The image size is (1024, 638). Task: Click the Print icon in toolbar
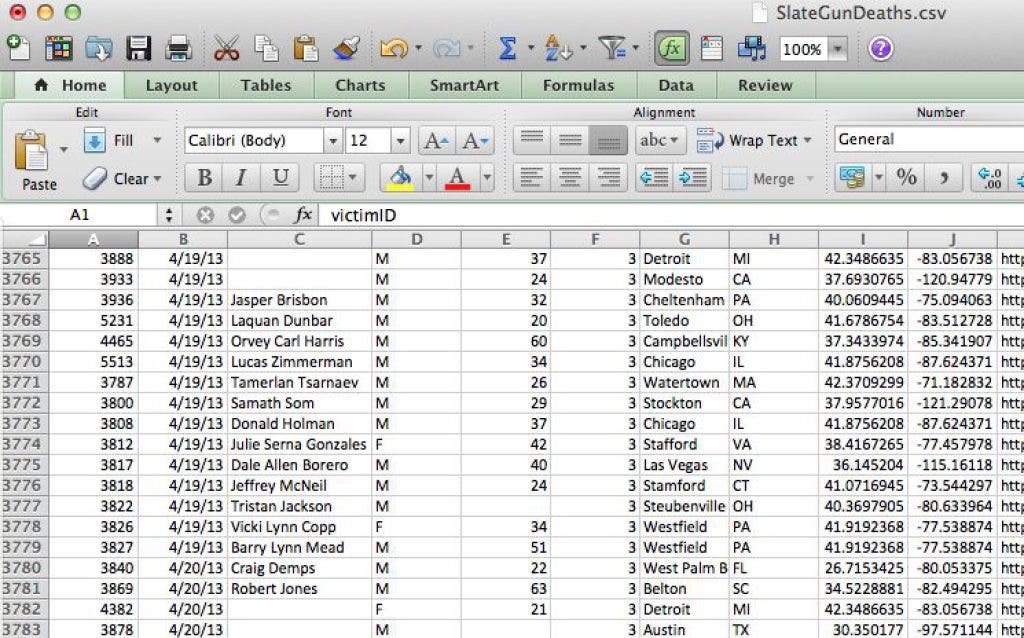click(178, 48)
